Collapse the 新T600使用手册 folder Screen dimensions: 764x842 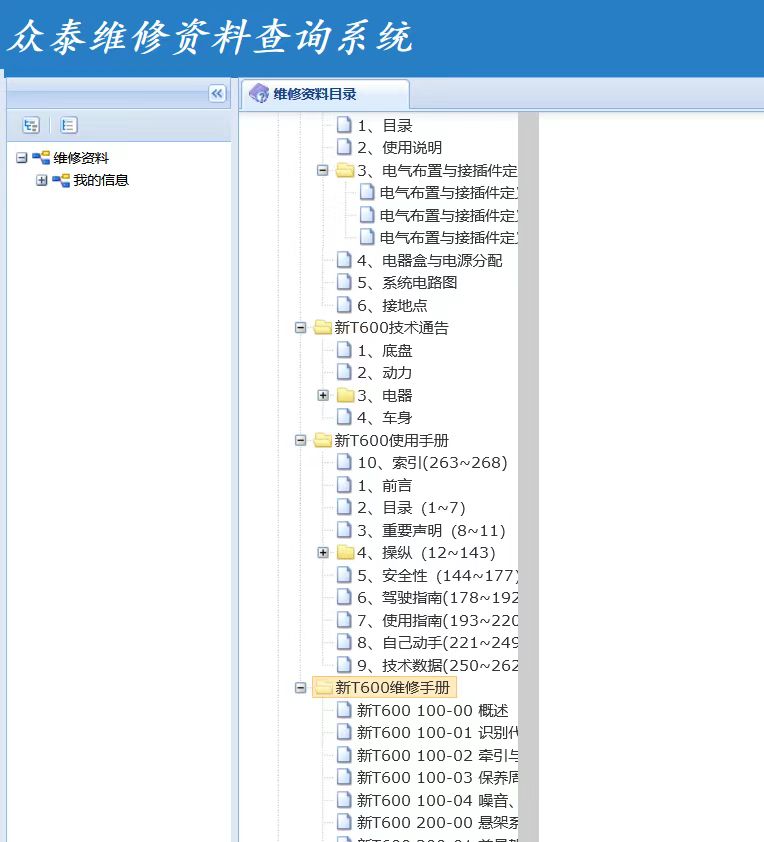[x=300, y=440]
